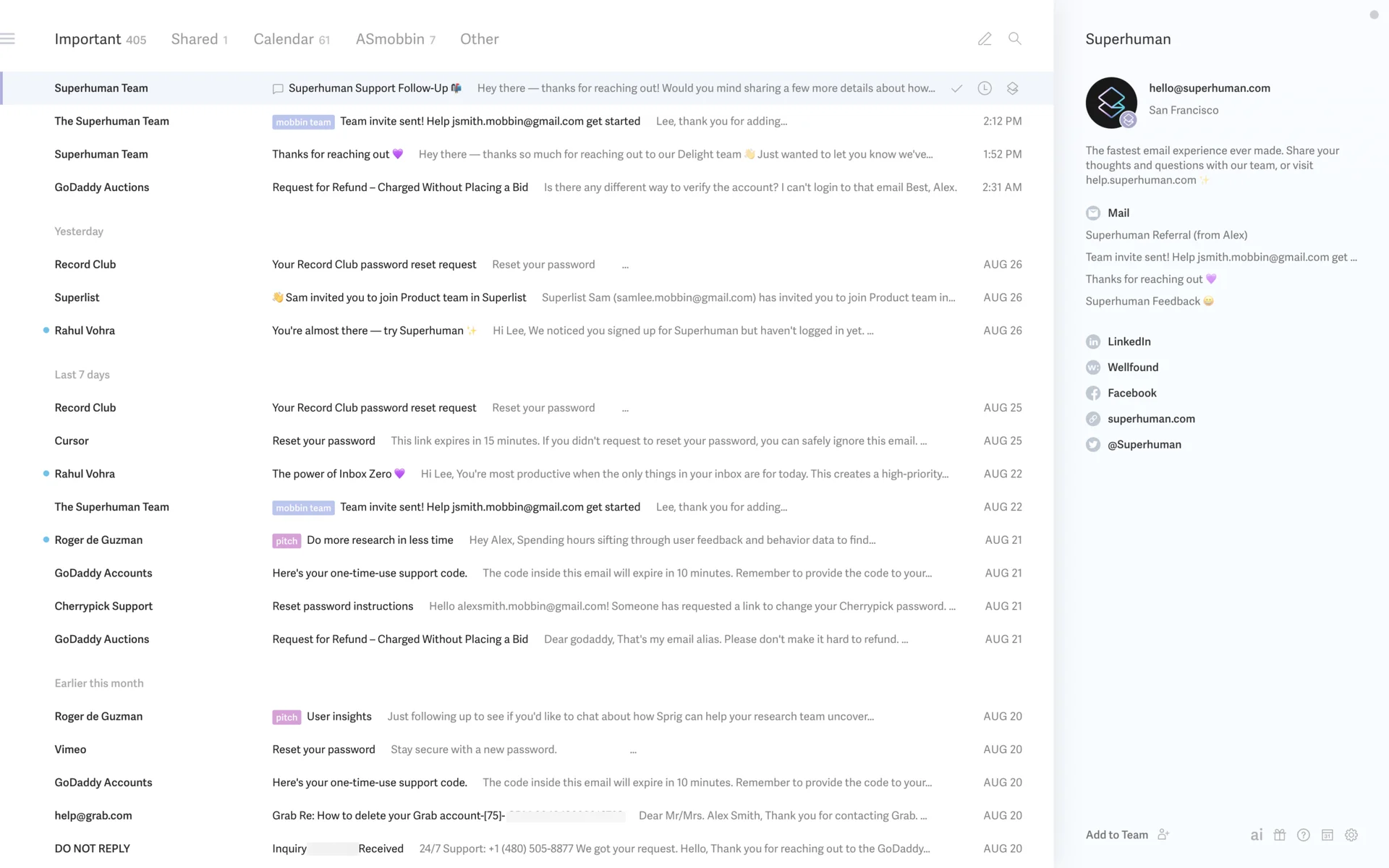The height and width of the screenshot is (868, 1389).
Task: Open settings gear icon
Action: [1351, 835]
